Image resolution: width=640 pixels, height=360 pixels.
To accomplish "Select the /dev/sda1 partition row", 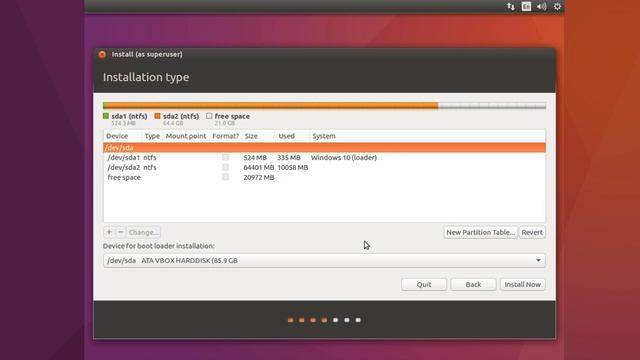I will click(x=324, y=158).
